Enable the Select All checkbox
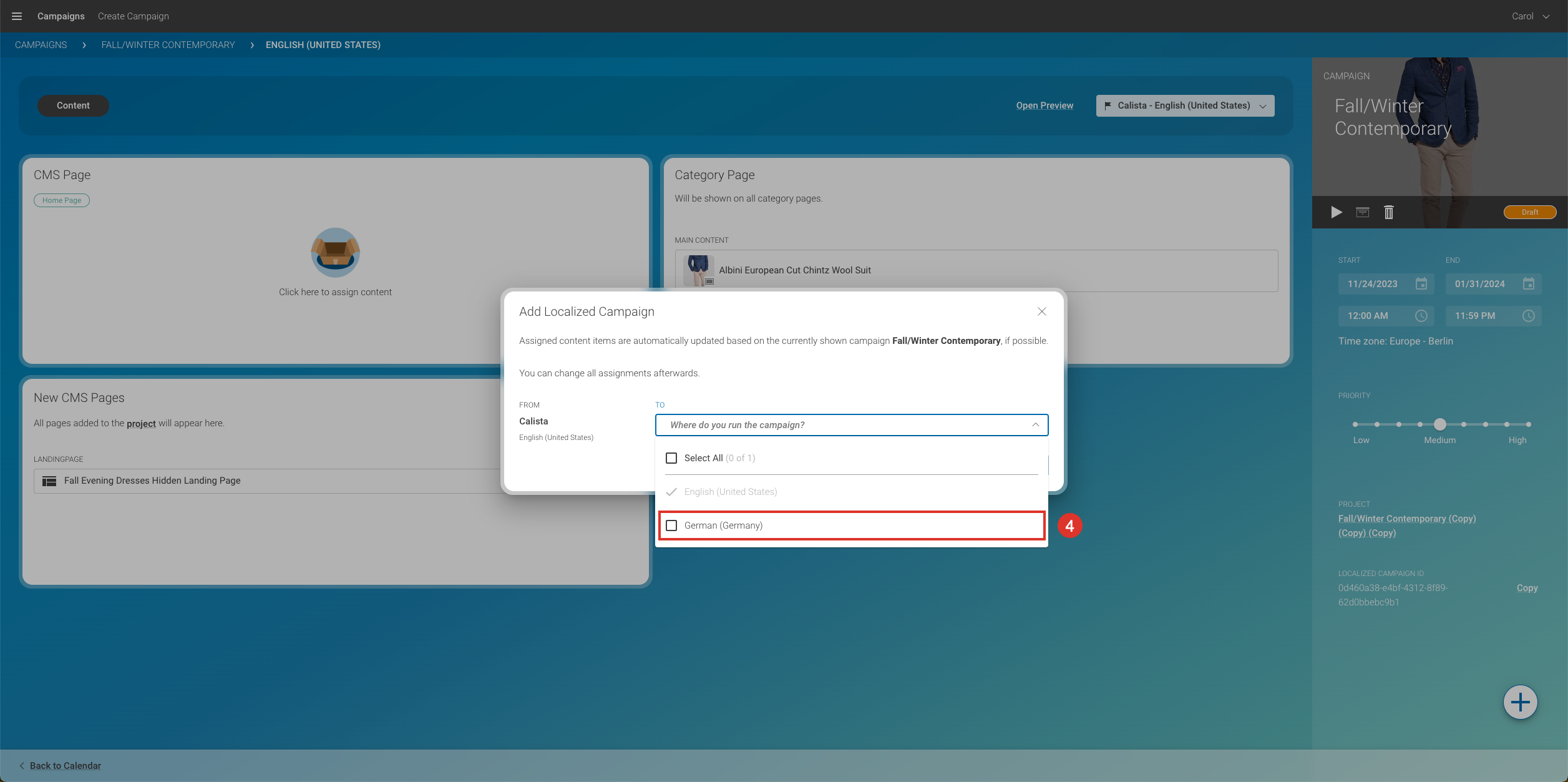 [x=671, y=457]
